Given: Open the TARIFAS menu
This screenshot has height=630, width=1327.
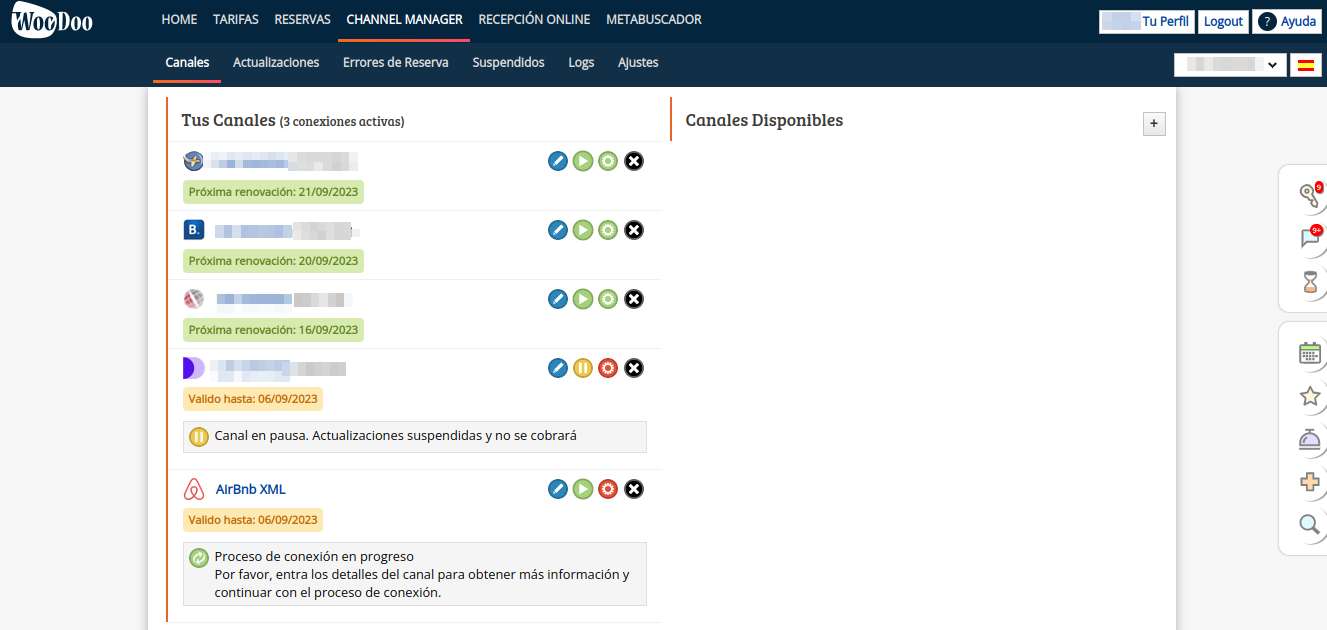Looking at the screenshot, I should point(236,20).
